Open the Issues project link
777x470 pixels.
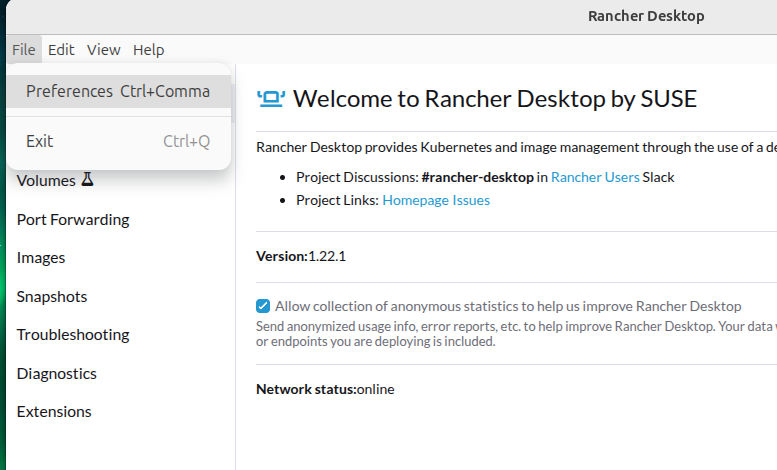click(471, 200)
